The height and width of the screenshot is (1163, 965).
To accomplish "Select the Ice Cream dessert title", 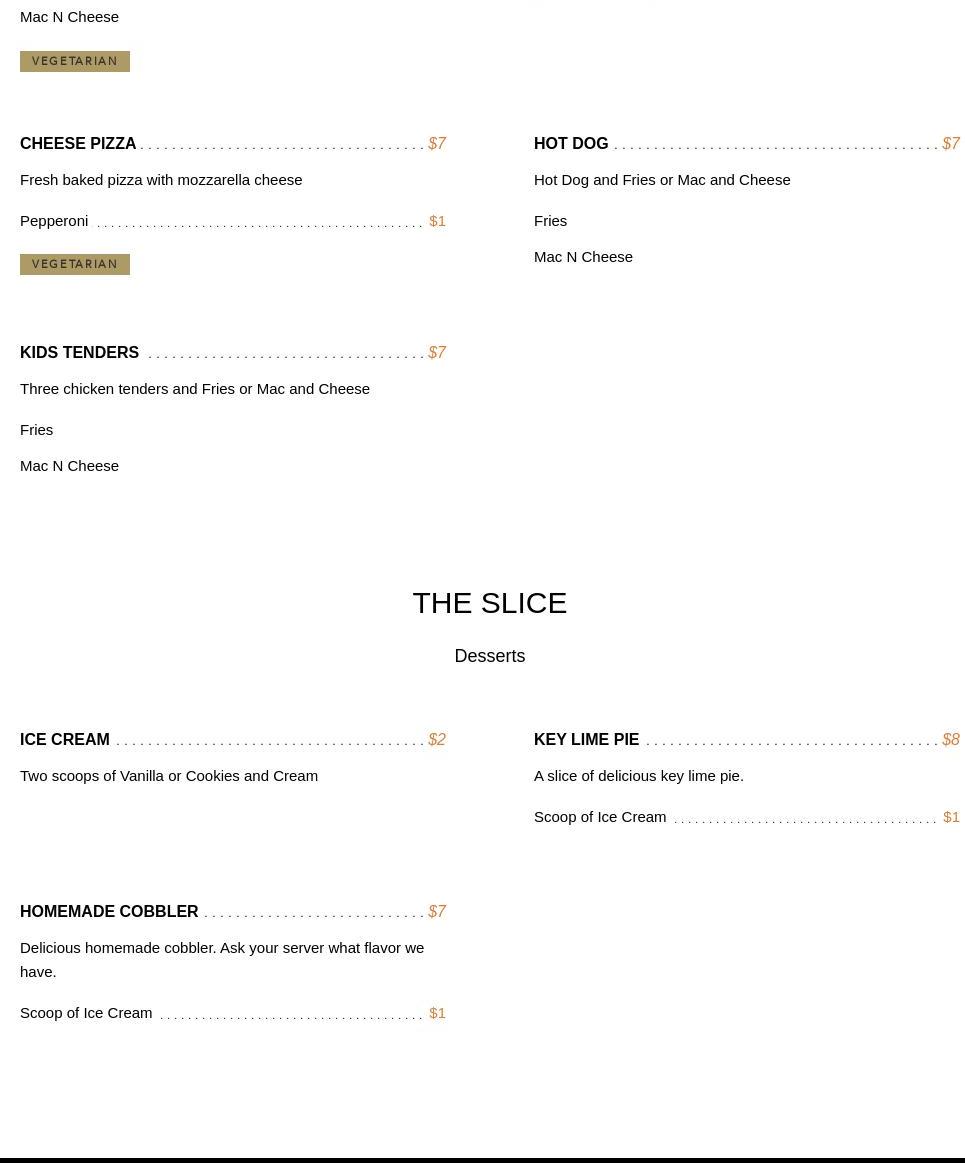I will pyautogui.click(x=65, y=740).
